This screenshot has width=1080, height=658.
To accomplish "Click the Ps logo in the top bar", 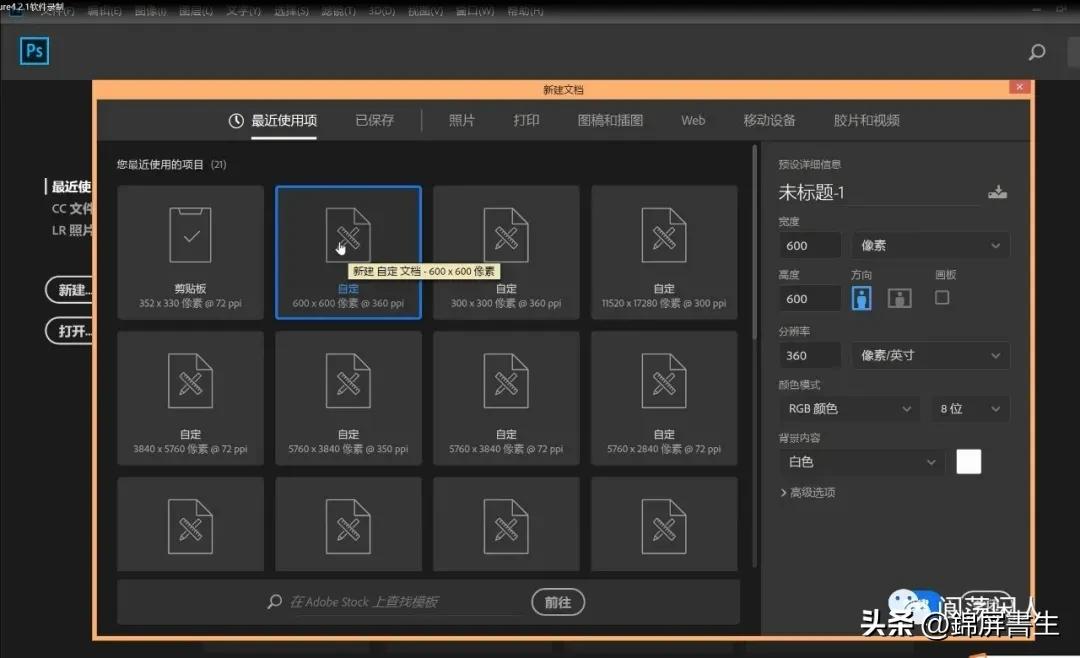I will point(34,51).
